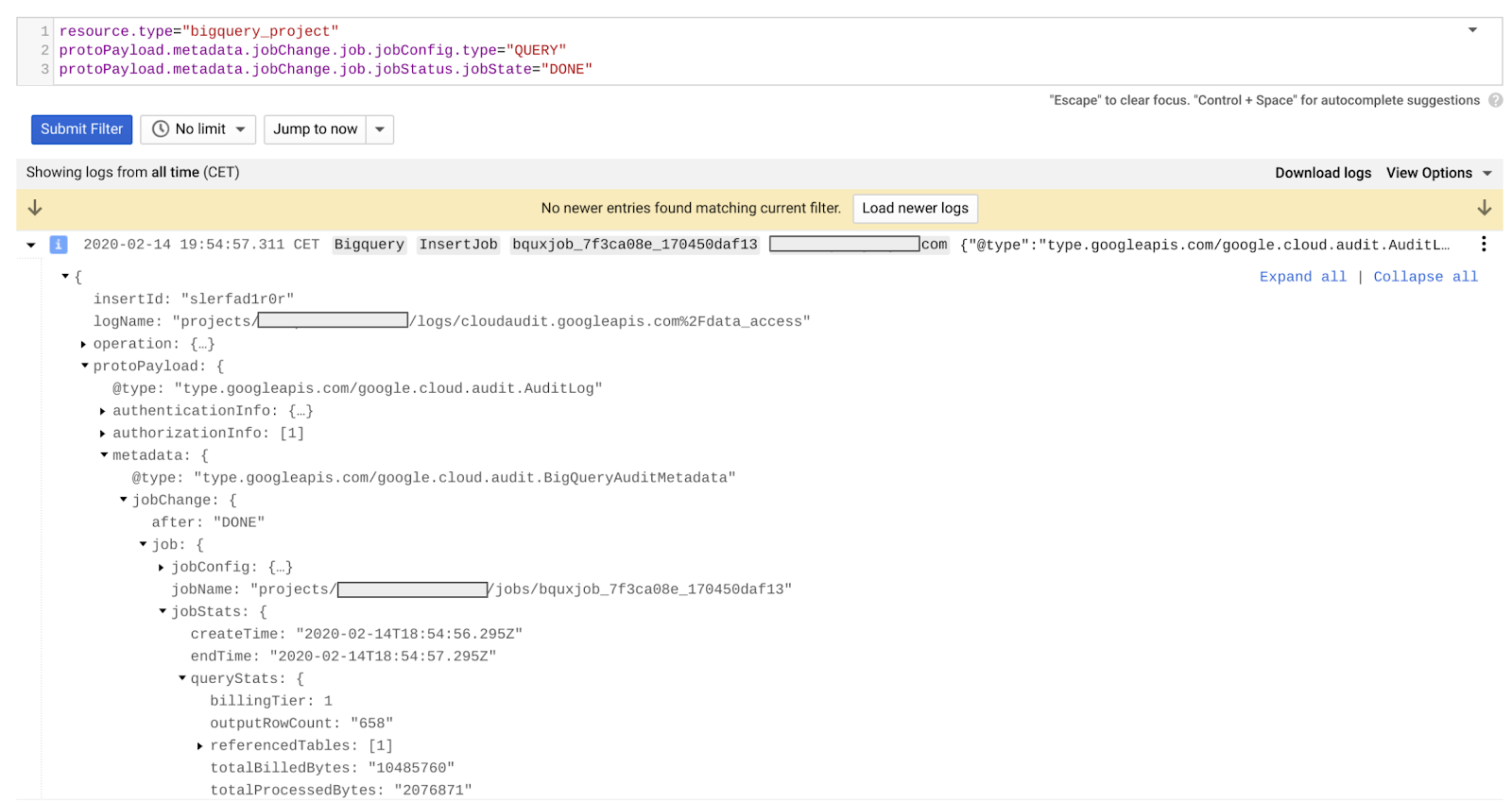Screen dimensions: 1512x802
Task: Click Download logs
Action: (x=1323, y=173)
